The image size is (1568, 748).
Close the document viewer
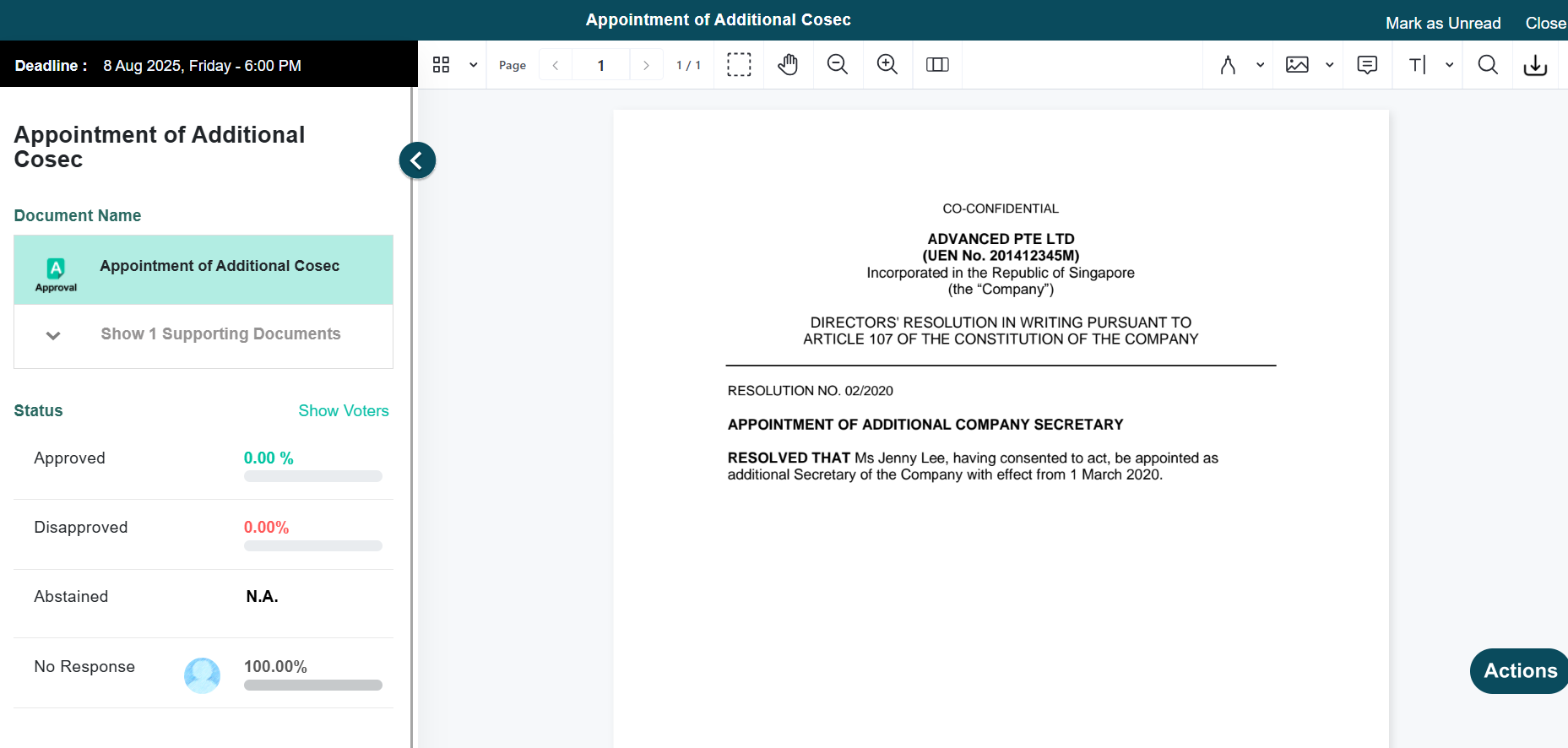point(1546,24)
